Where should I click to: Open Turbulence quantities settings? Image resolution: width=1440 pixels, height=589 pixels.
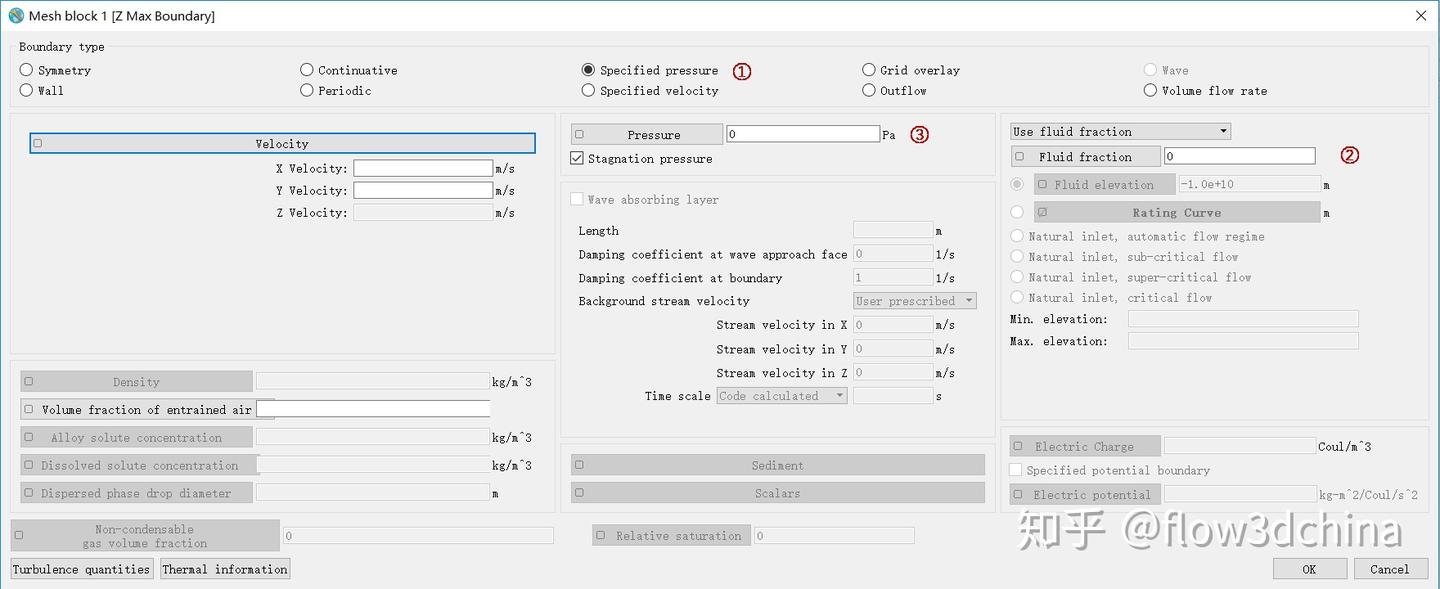82,569
